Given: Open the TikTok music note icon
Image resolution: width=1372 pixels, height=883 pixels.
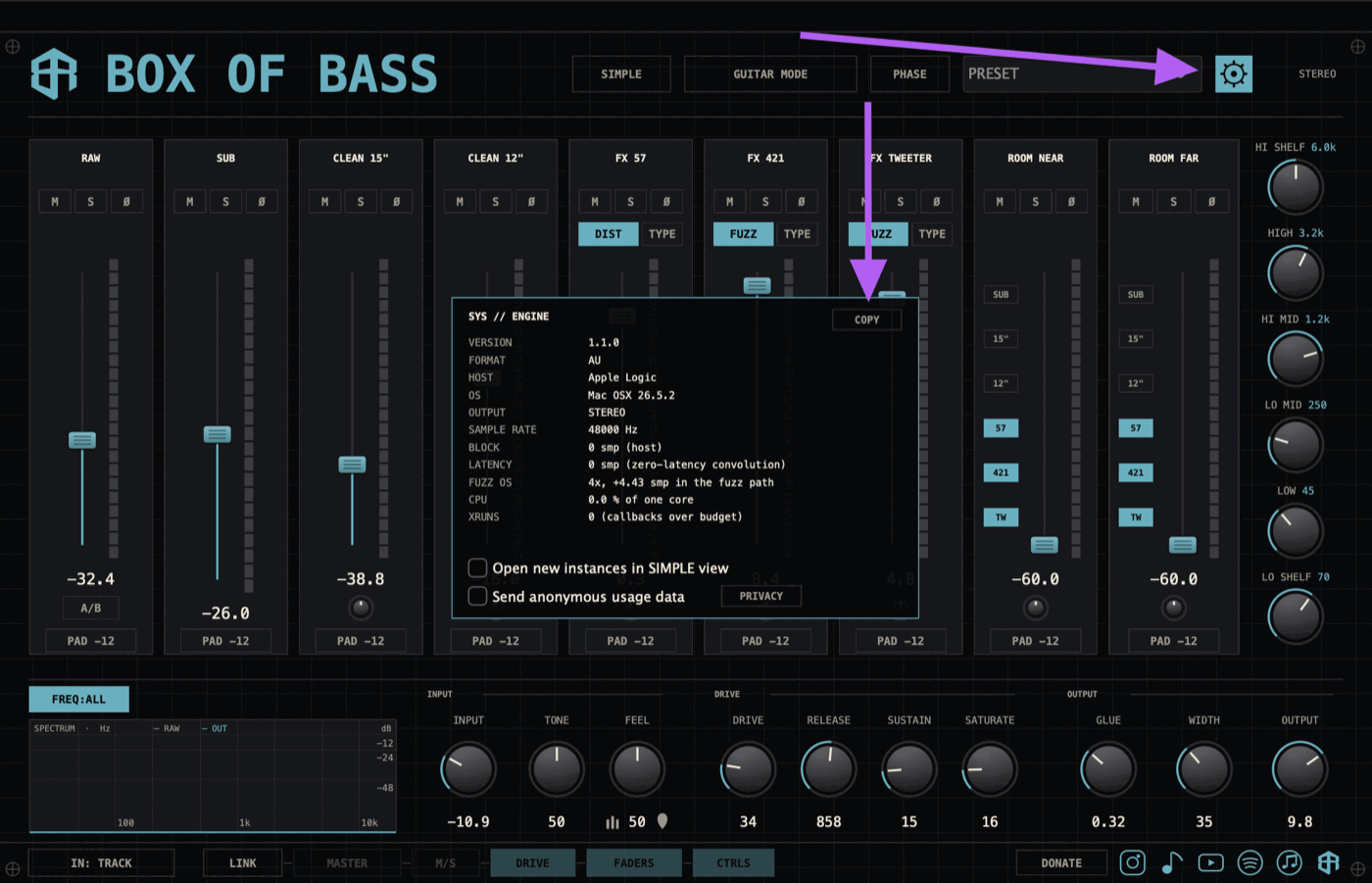Looking at the screenshot, I should pos(1172,862).
